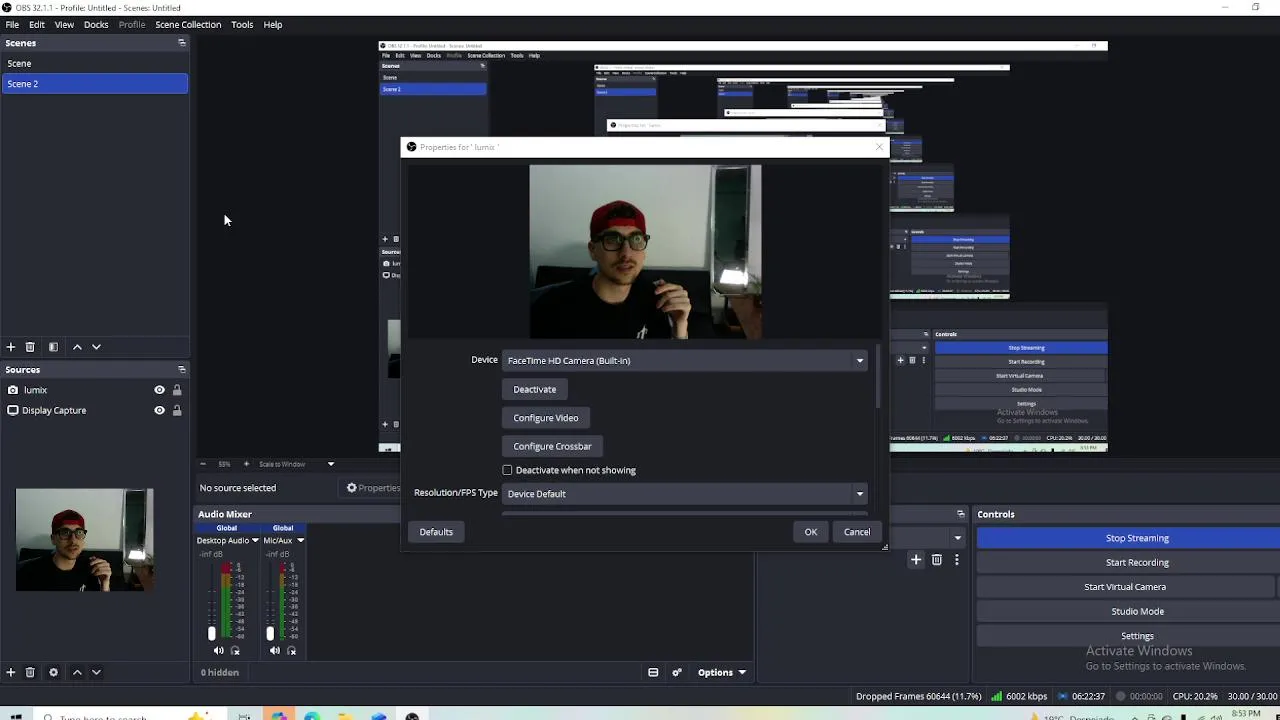Enable Deactivate when not showing checkbox
Viewport: 1280px width, 720px height.
[508, 470]
